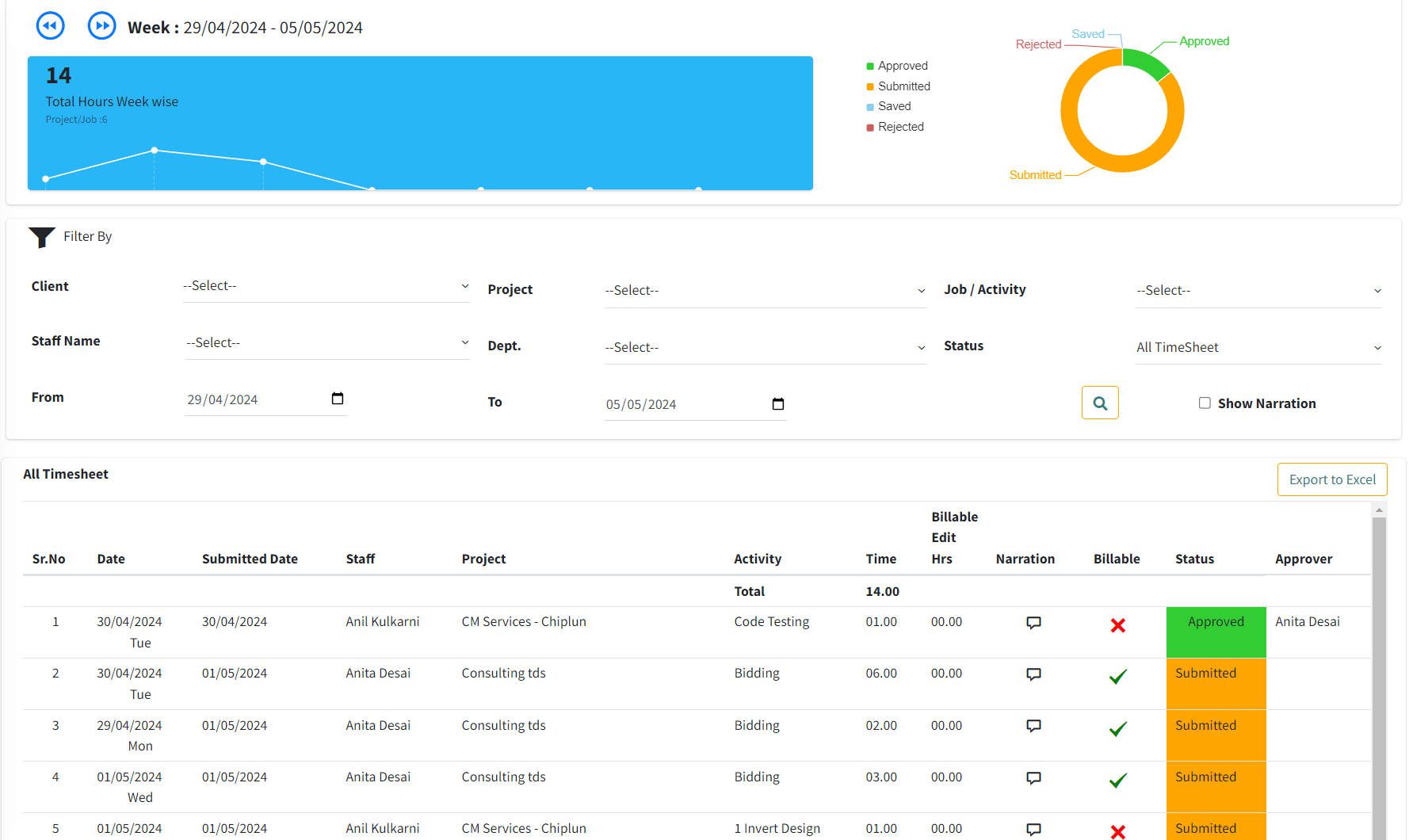
Task: Toggle the Show Narration checkbox
Action: (x=1205, y=403)
